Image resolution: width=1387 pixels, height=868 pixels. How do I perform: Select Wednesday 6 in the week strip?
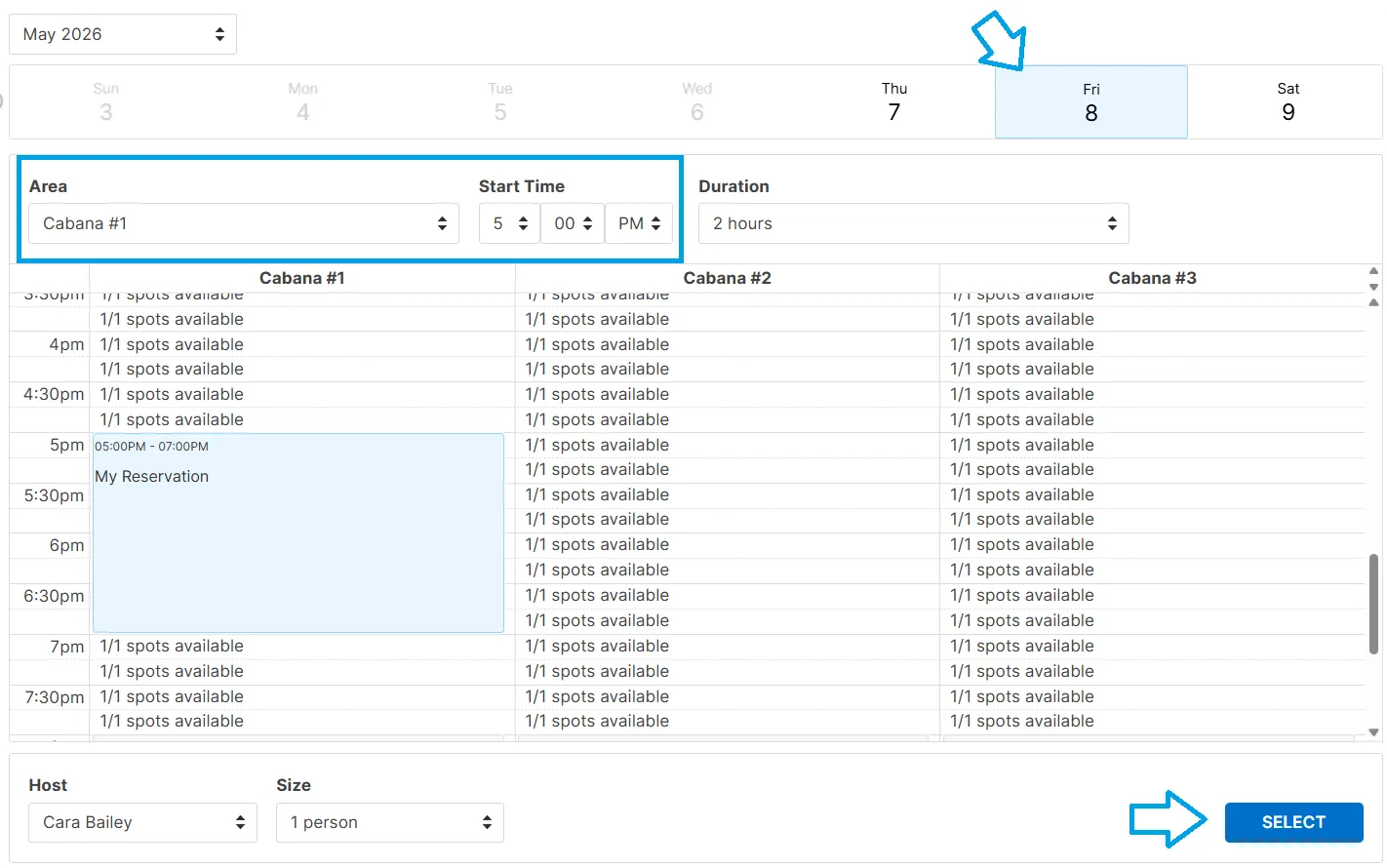point(697,102)
